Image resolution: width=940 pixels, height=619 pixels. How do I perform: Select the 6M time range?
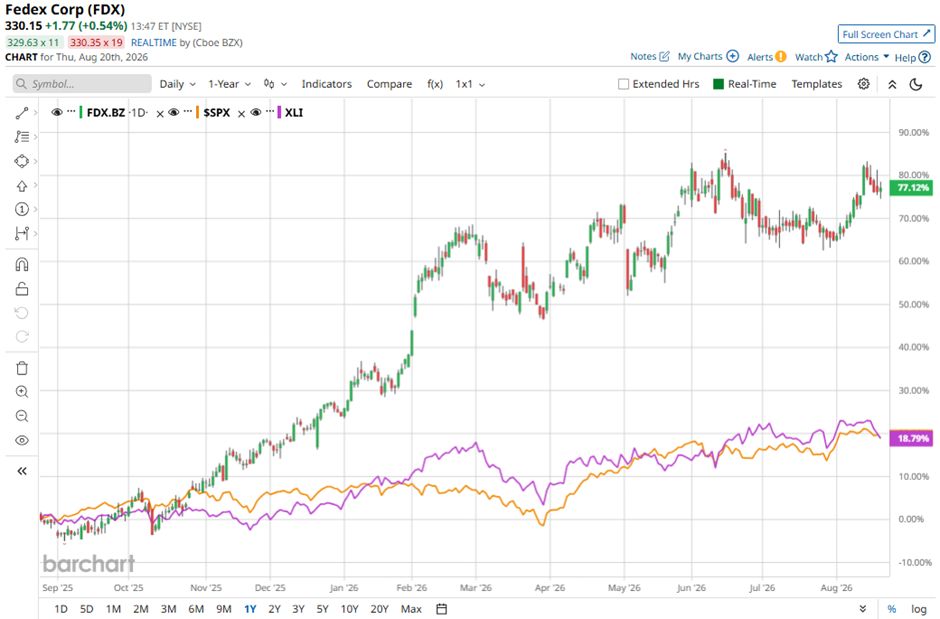[196, 609]
